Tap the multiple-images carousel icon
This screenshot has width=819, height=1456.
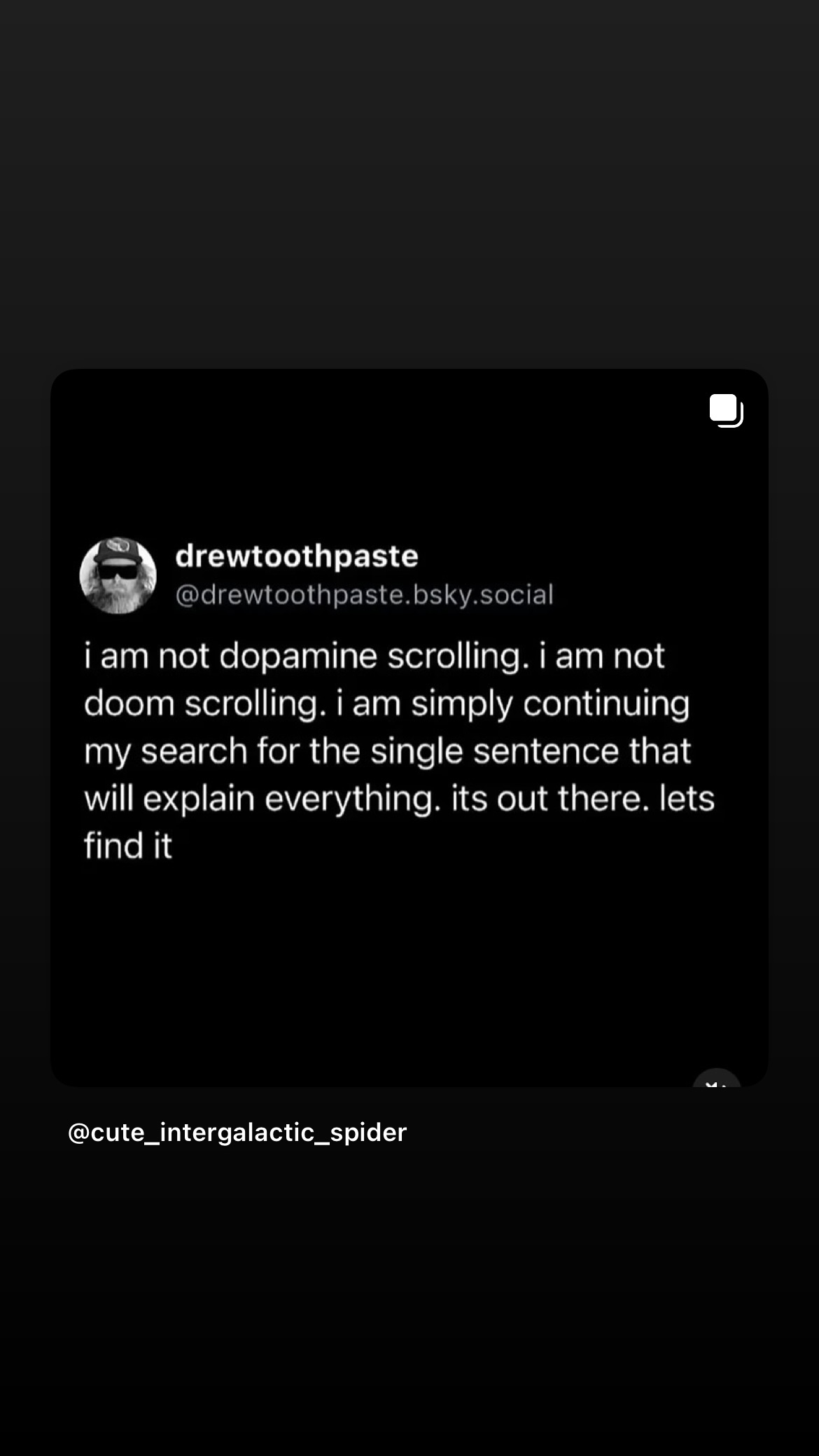[726, 410]
